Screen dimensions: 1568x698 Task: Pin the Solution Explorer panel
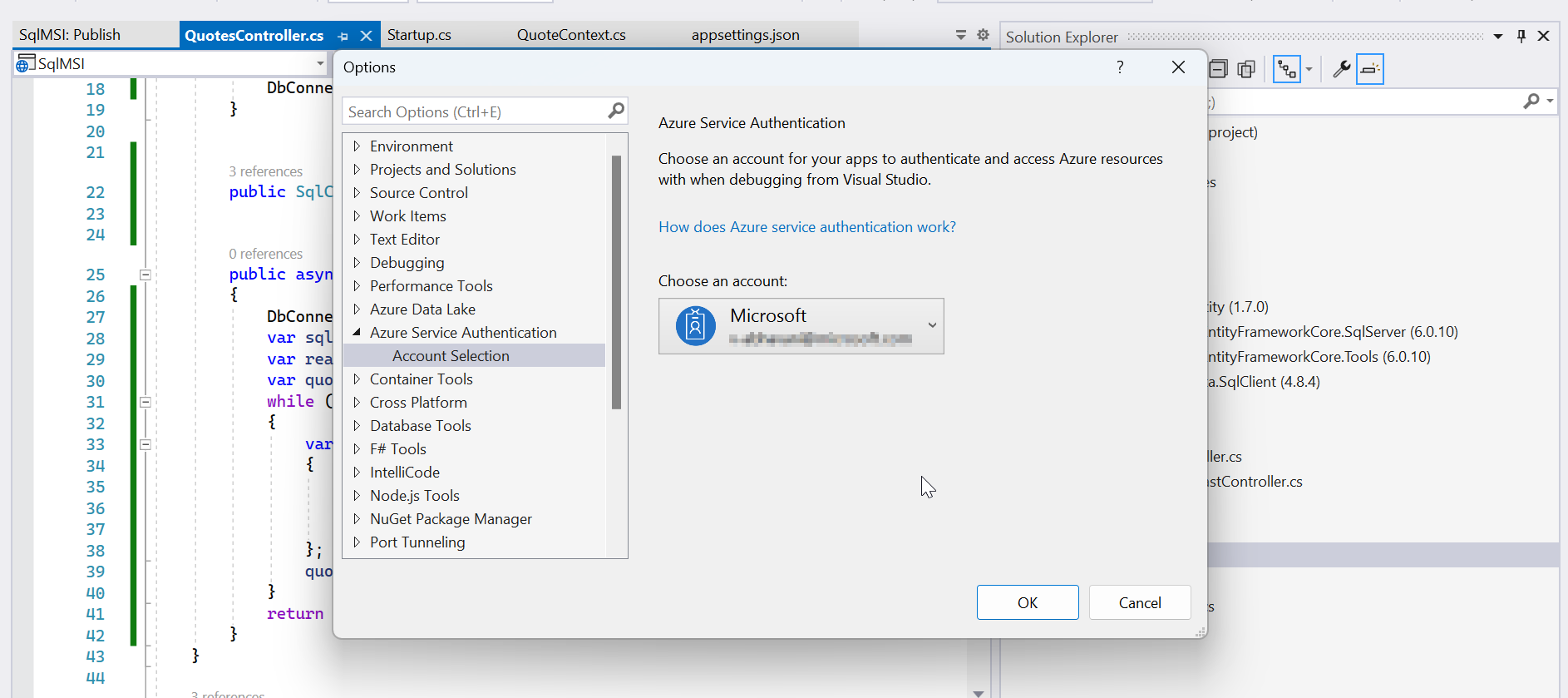click(x=1521, y=36)
